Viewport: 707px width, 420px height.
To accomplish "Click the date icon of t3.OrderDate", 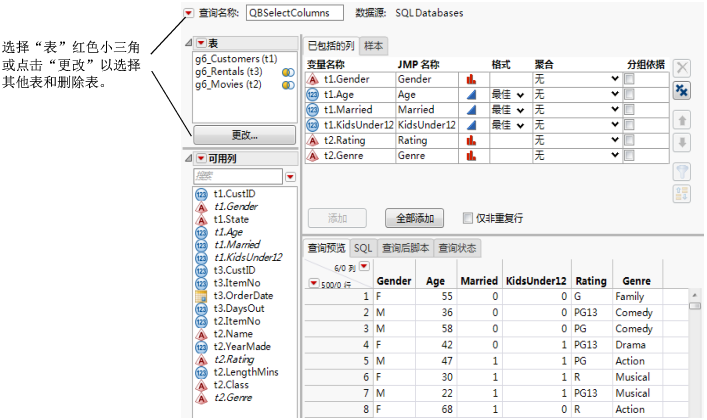I will (x=201, y=296).
